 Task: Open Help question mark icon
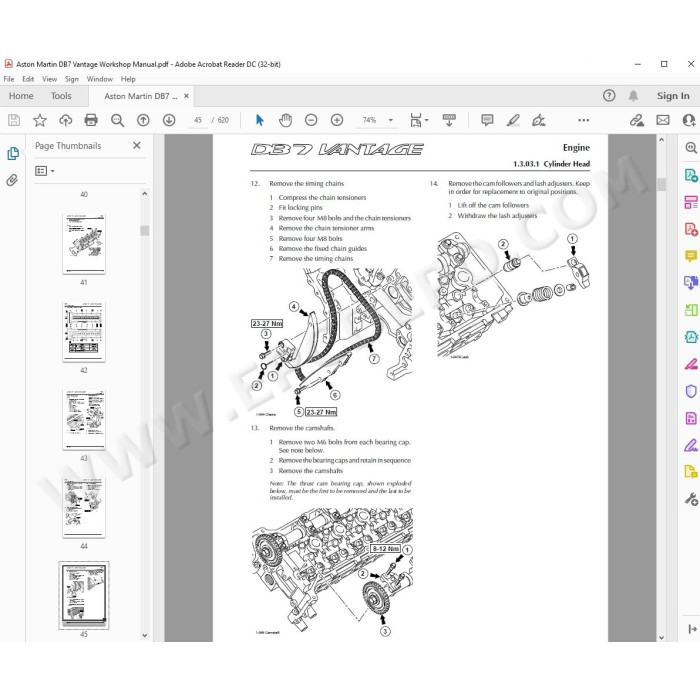coord(609,96)
